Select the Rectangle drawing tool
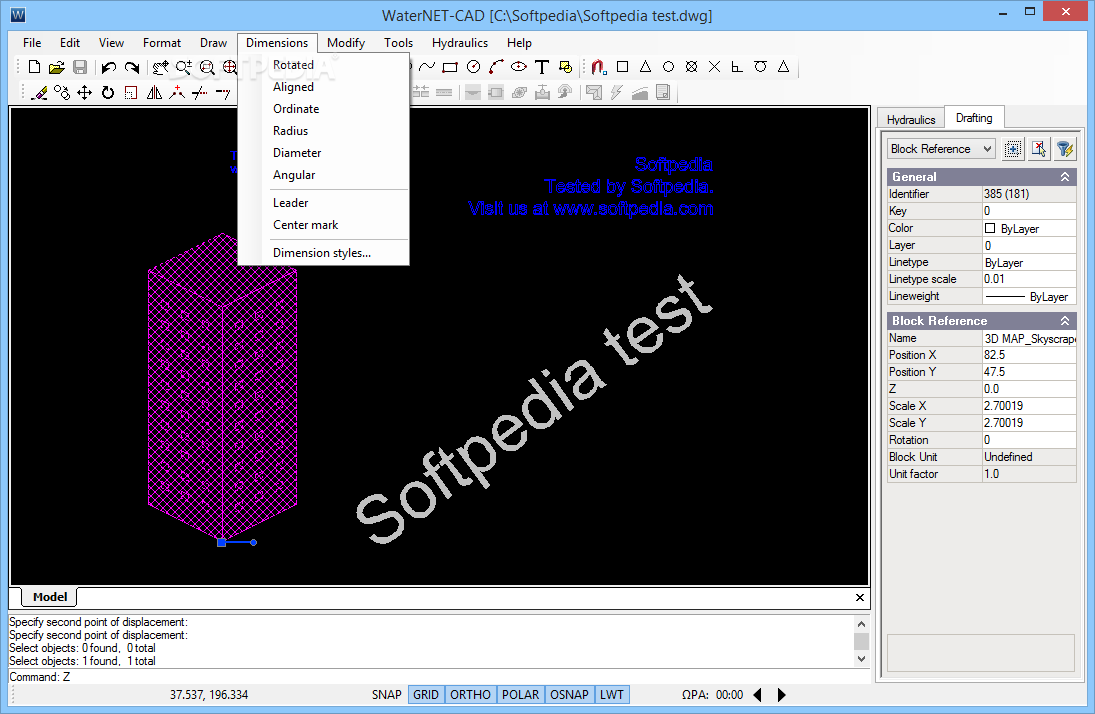 pyautogui.click(x=450, y=67)
